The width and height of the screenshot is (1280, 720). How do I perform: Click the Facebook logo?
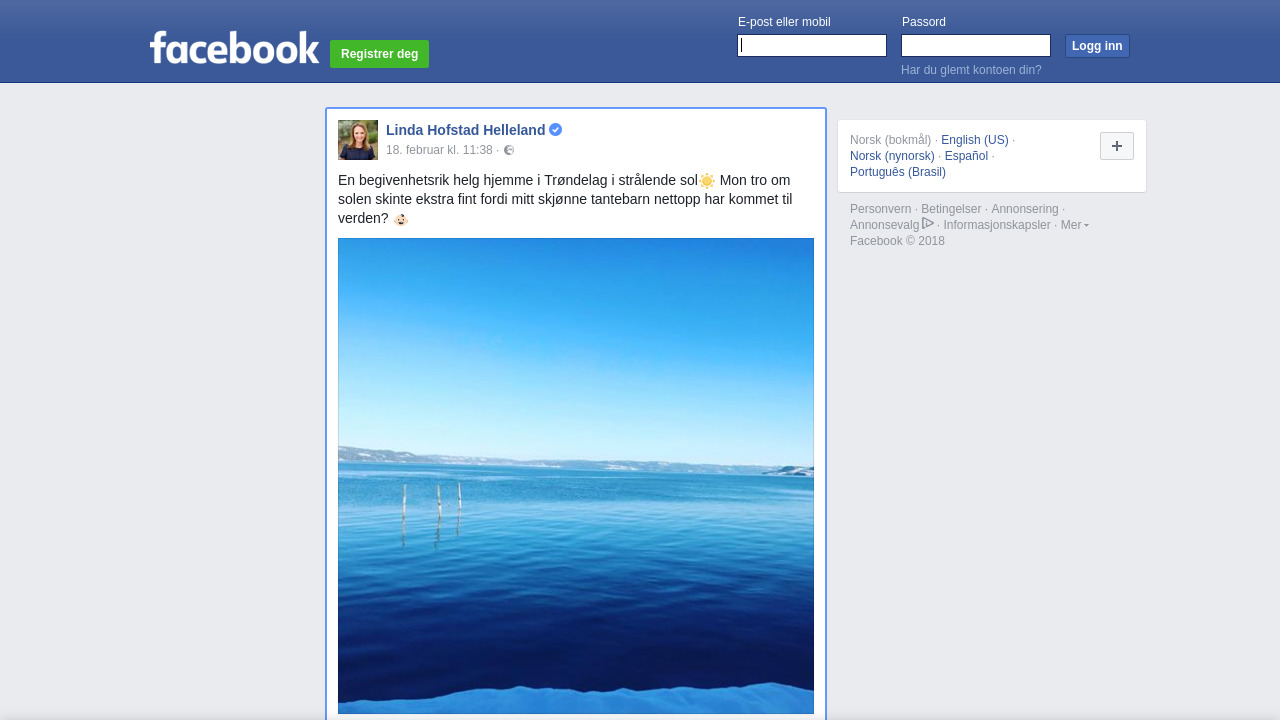click(234, 48)
